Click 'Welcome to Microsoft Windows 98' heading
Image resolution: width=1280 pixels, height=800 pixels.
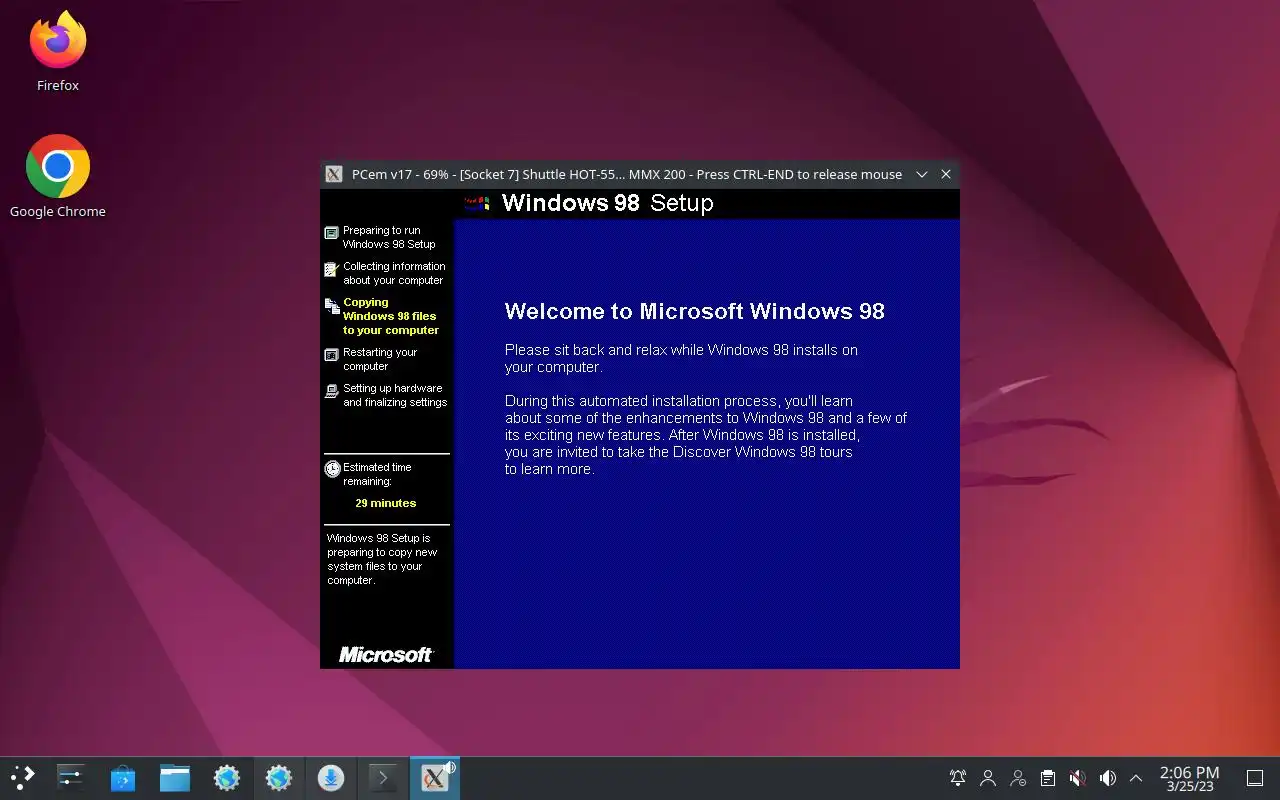(695, 311)
